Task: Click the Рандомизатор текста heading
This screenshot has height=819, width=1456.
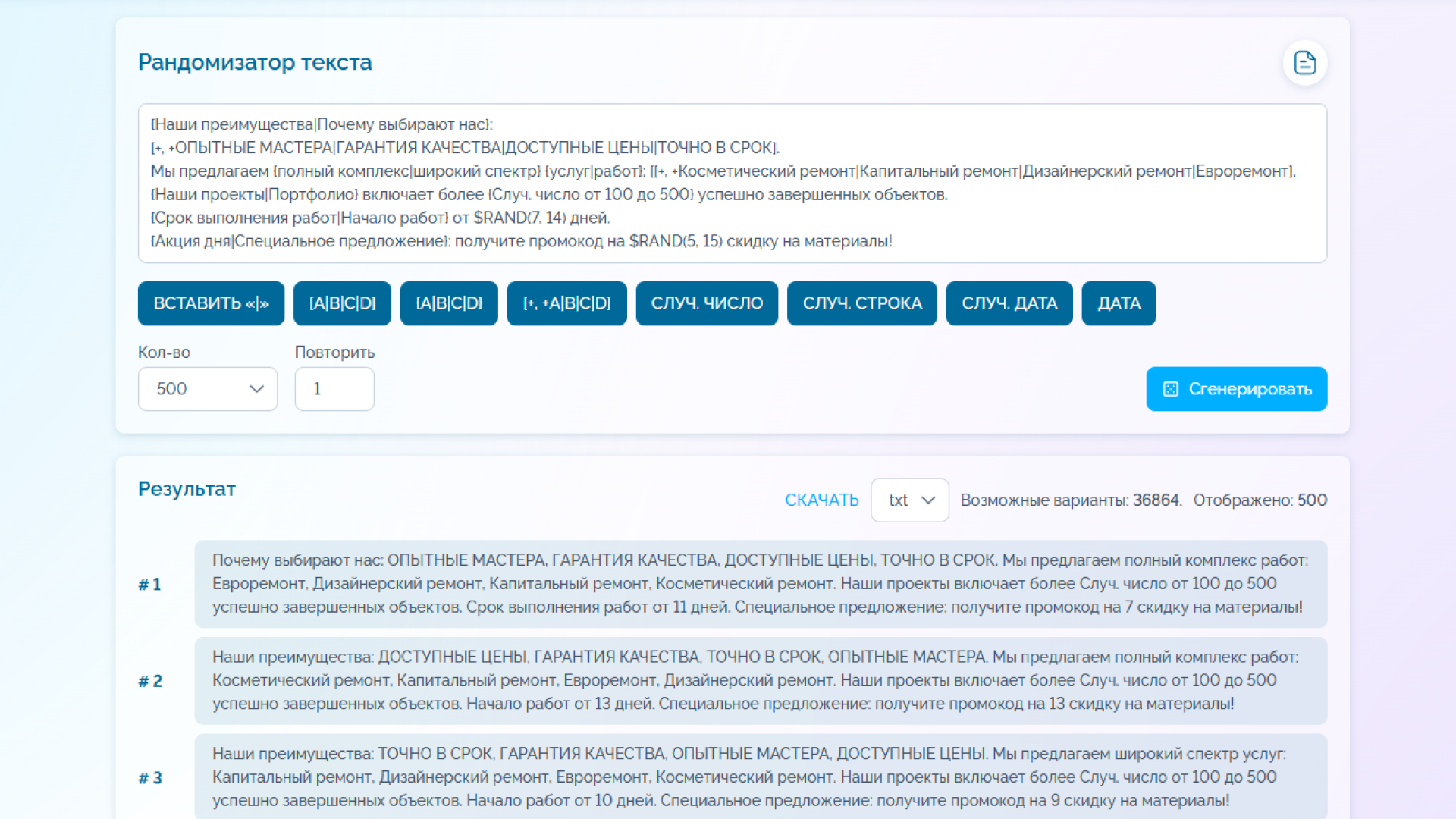Action: [x=255, y=62]
